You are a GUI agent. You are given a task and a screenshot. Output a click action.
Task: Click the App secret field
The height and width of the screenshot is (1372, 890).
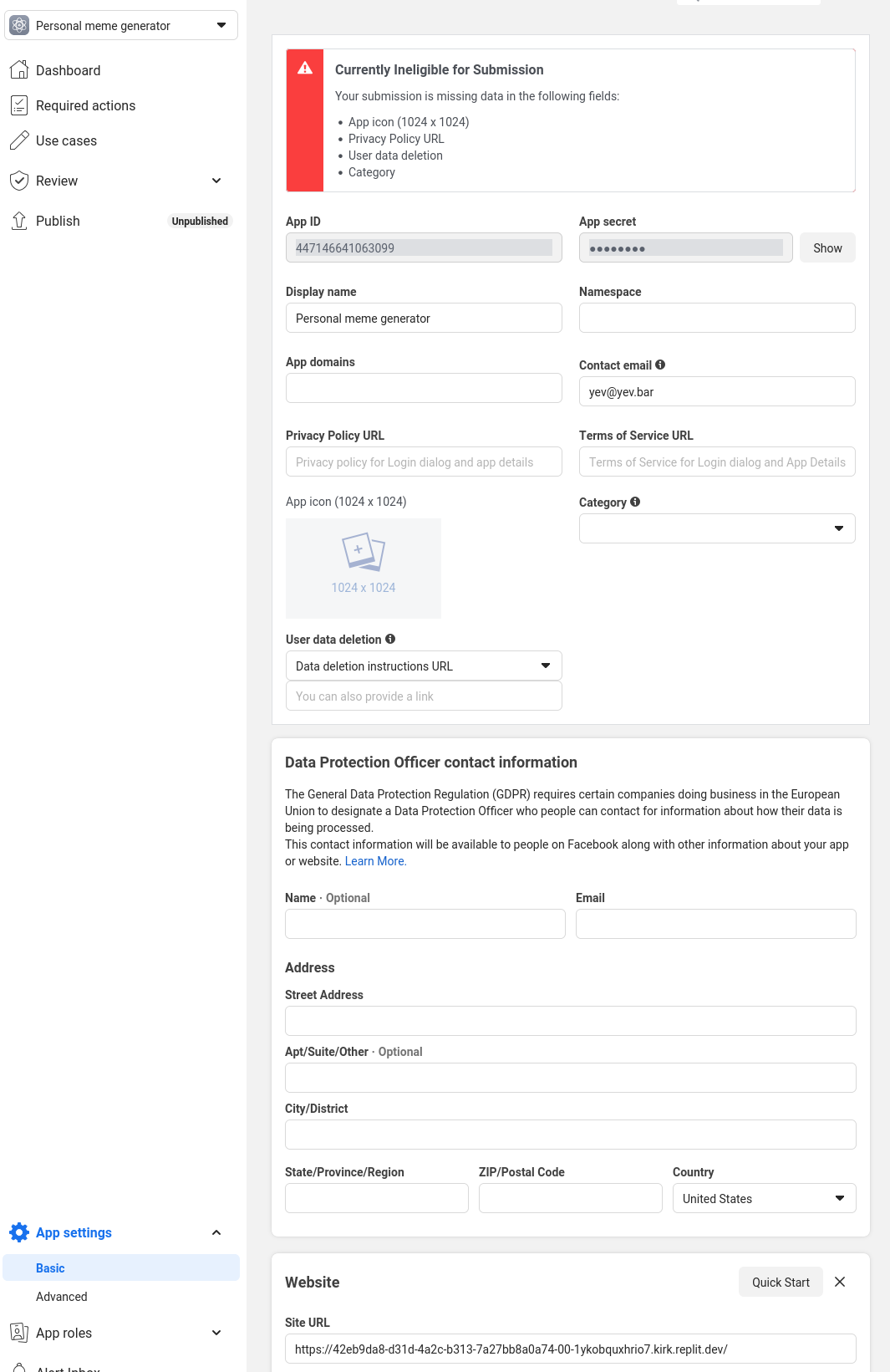685,247
